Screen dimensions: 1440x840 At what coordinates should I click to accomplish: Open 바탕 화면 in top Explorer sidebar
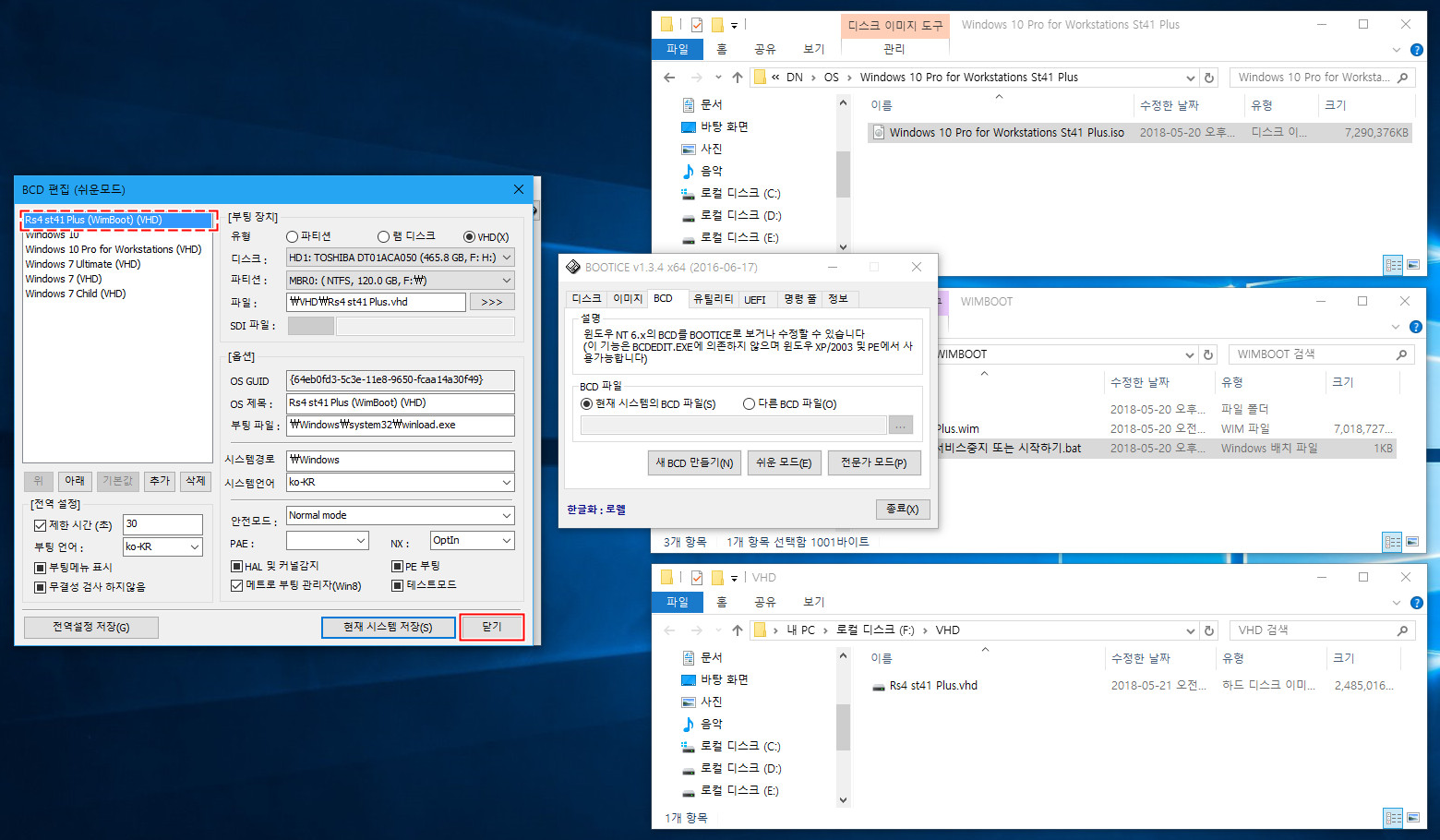[725, 126]
